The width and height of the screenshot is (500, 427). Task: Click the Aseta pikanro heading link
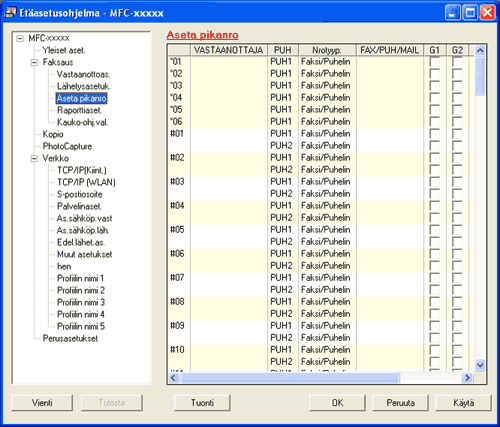click(x=203, y=35)
